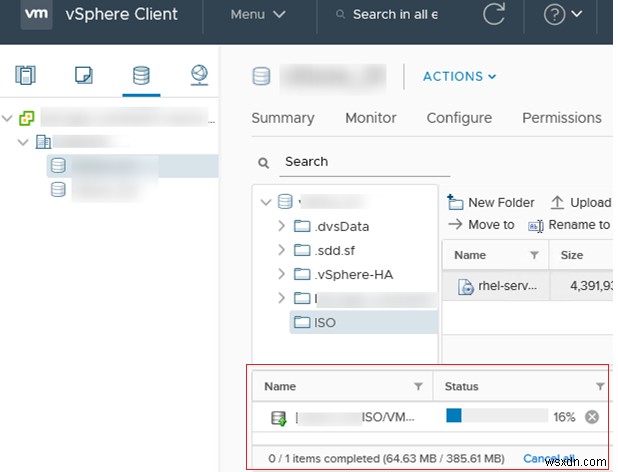Open the Monitor tab
Screen dimensions: 618x472
pos(370,118)
